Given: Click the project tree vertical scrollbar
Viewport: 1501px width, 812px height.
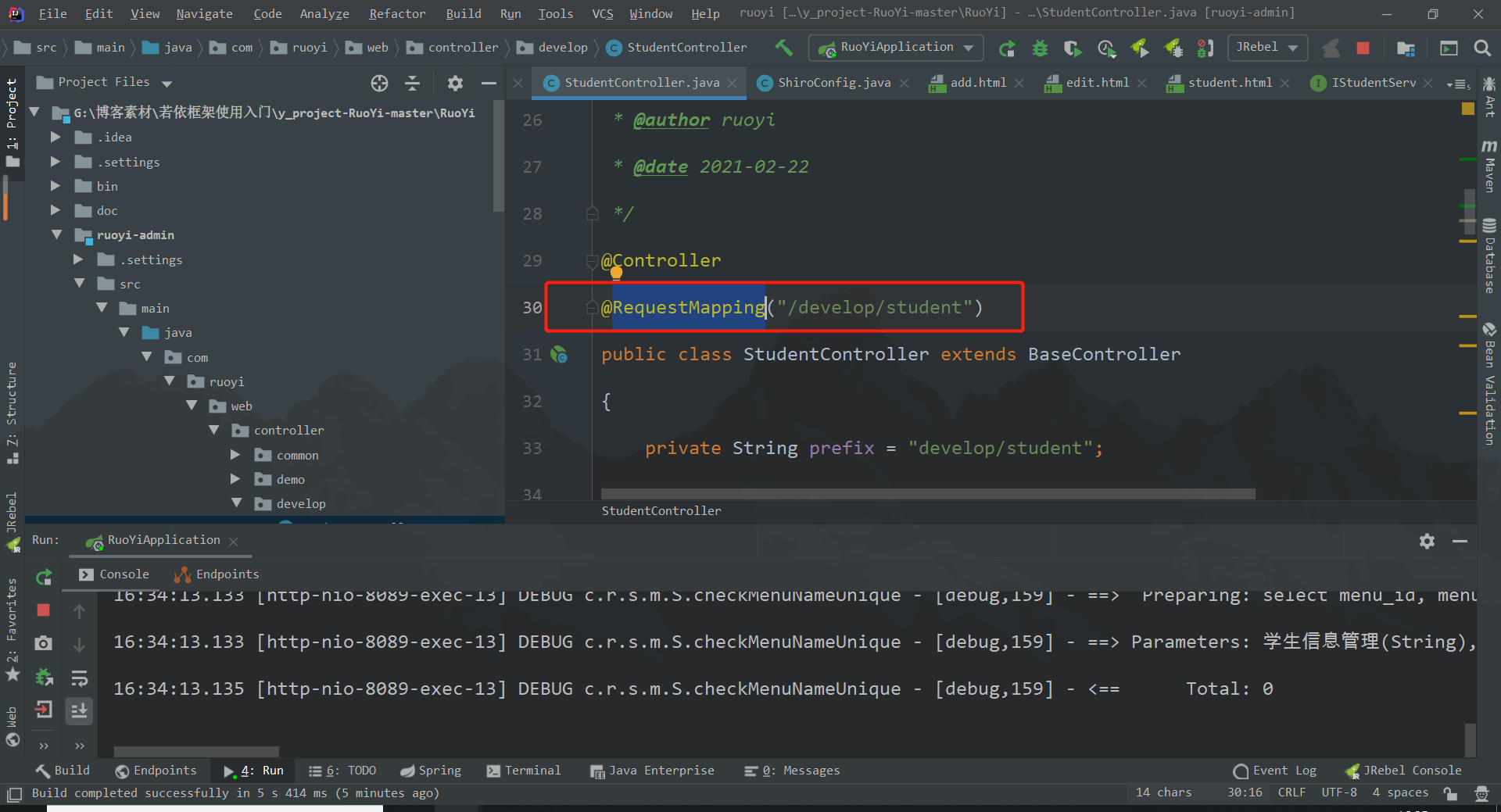Looking at the screenshot, I should (499, 156).
